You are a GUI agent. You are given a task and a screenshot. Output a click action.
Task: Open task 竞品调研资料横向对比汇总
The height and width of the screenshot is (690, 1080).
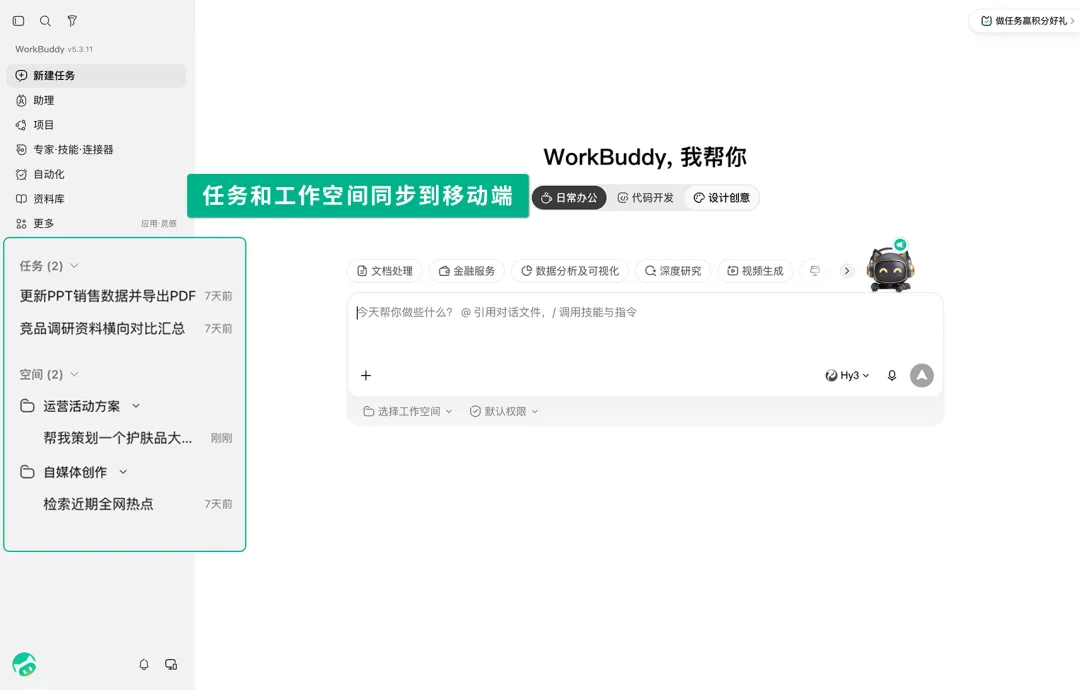click(125, 328)
